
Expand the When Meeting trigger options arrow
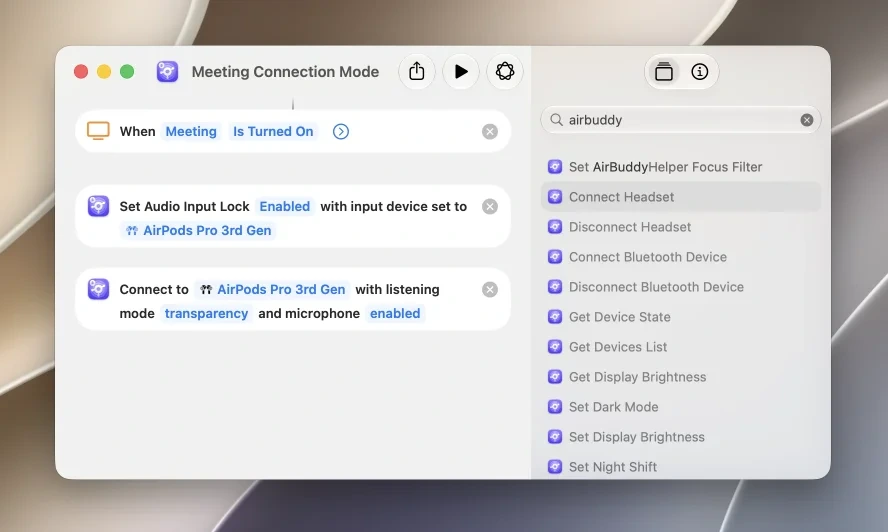340,131
